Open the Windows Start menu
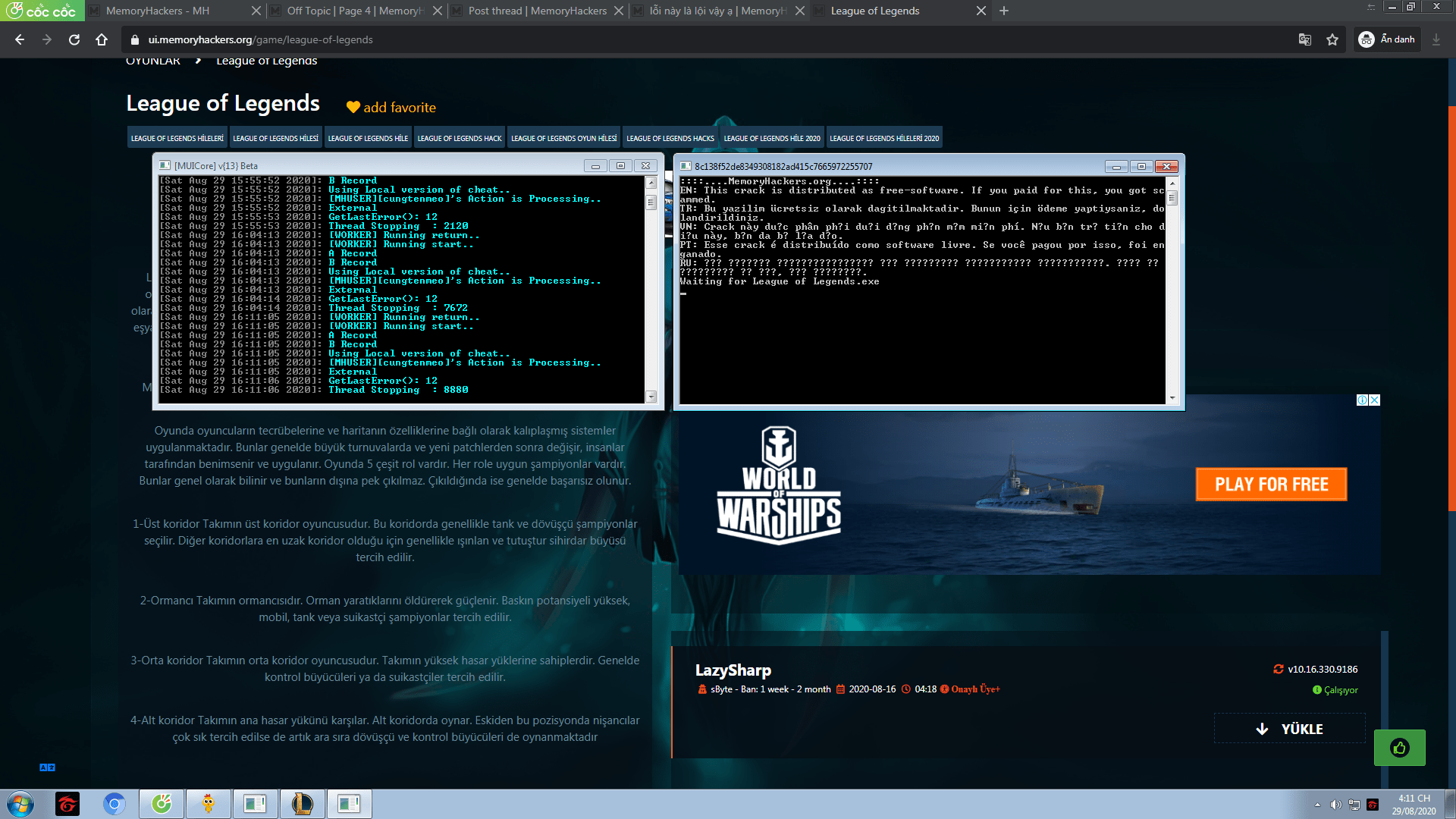The height and width of the screenshot is (819, 1456). (x=20, y=803)
